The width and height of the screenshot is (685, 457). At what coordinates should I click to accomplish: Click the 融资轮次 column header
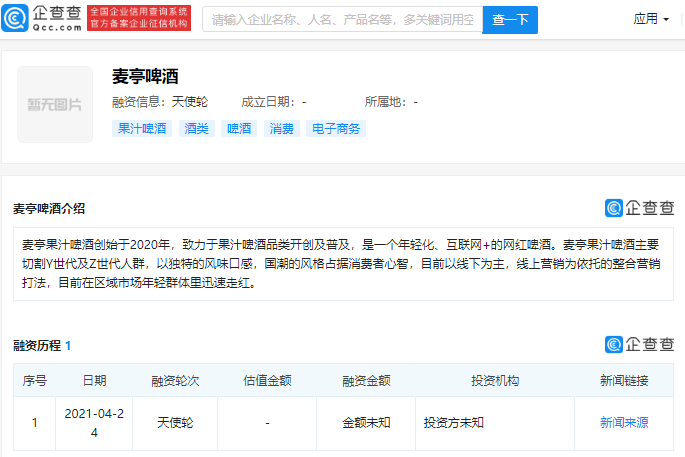click(x=175, y=381)
